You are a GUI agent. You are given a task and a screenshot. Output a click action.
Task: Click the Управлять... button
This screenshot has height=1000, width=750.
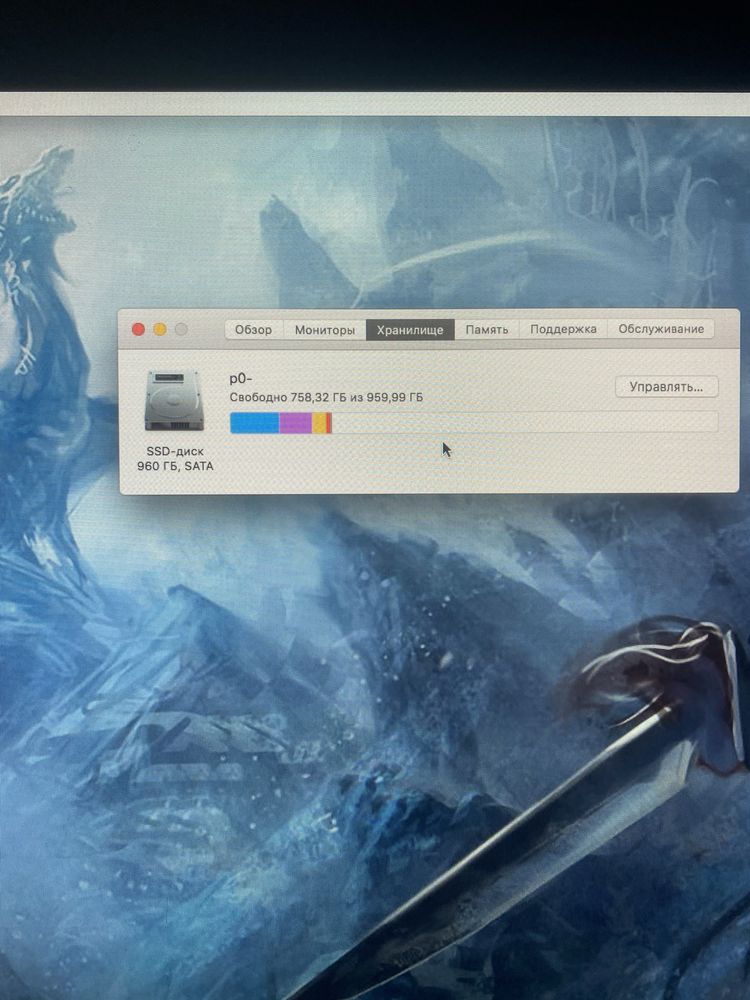click(x=666, y=386)
